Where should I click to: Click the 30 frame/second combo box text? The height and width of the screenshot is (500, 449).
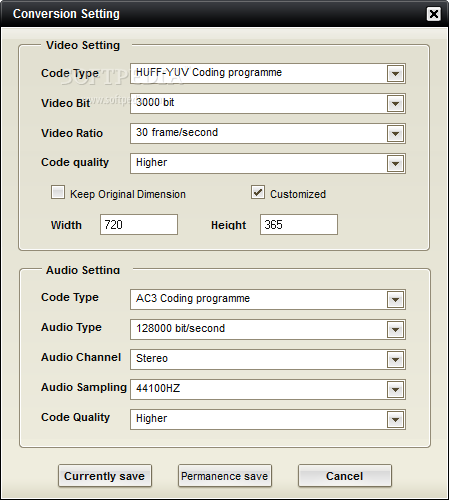click(177, 132)
